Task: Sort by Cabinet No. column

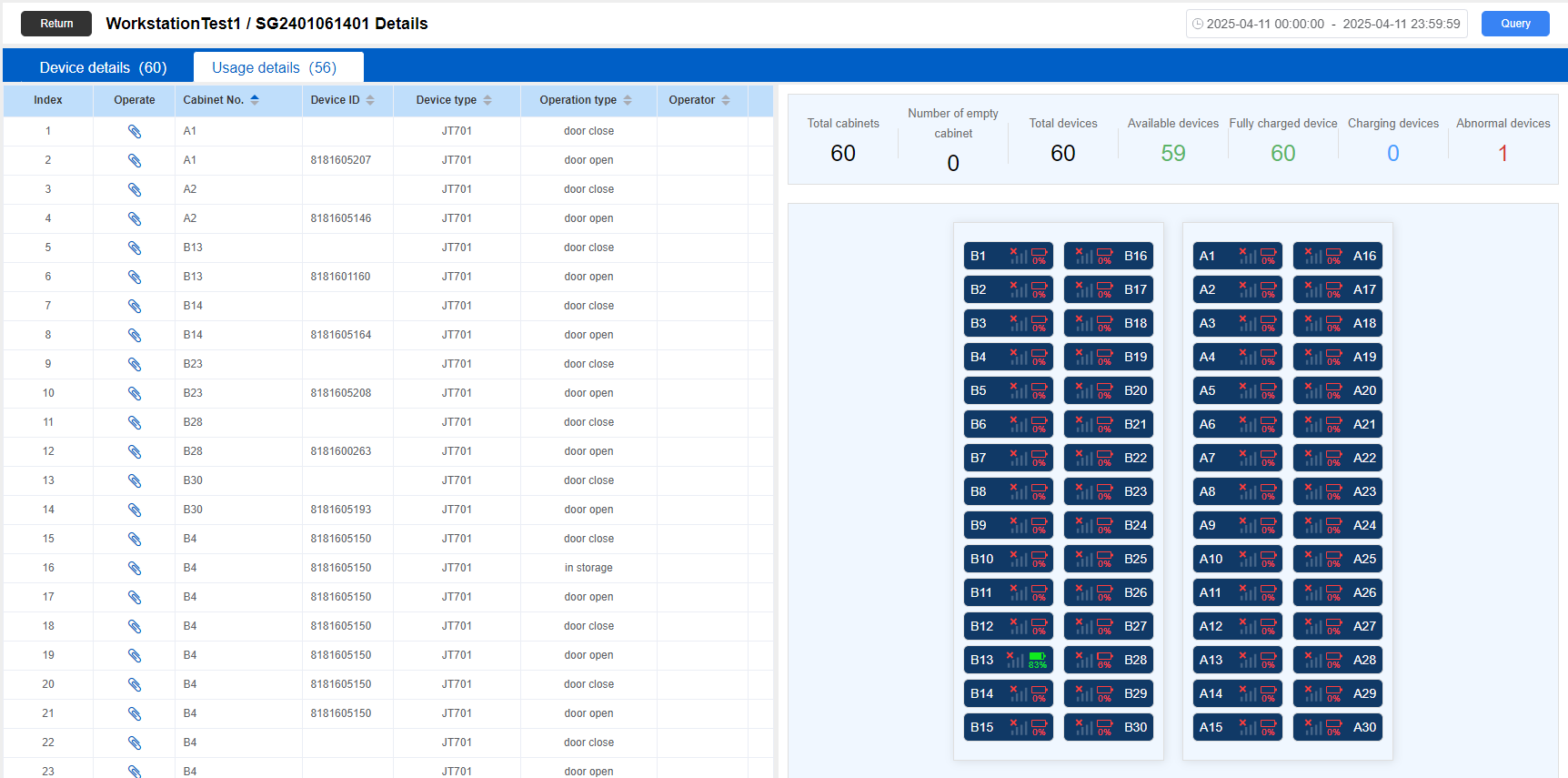Action: [x=255, y=100]
